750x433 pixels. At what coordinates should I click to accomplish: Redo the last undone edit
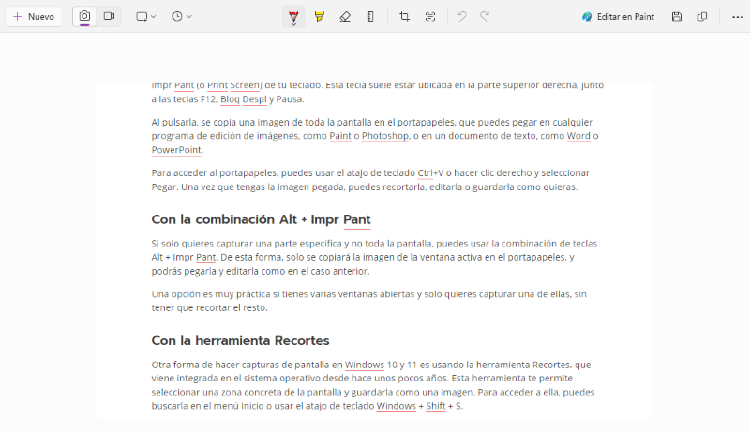pyautogui.click(x=485, y=17)
